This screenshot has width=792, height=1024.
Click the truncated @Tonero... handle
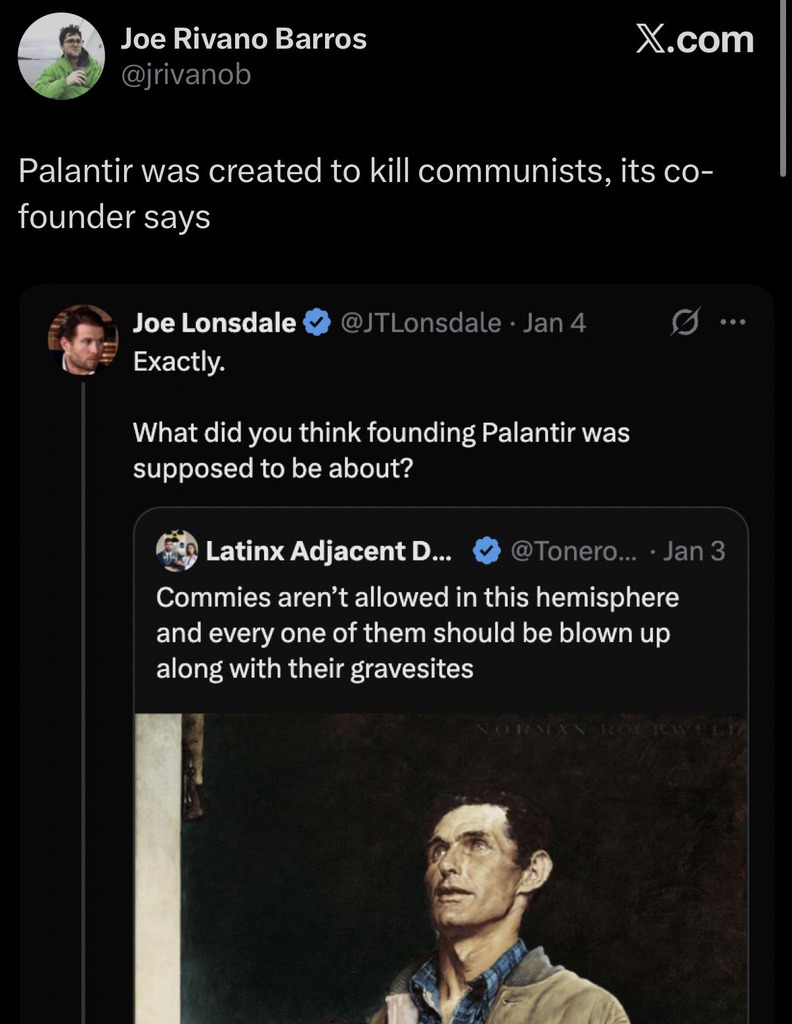point(573,550)
